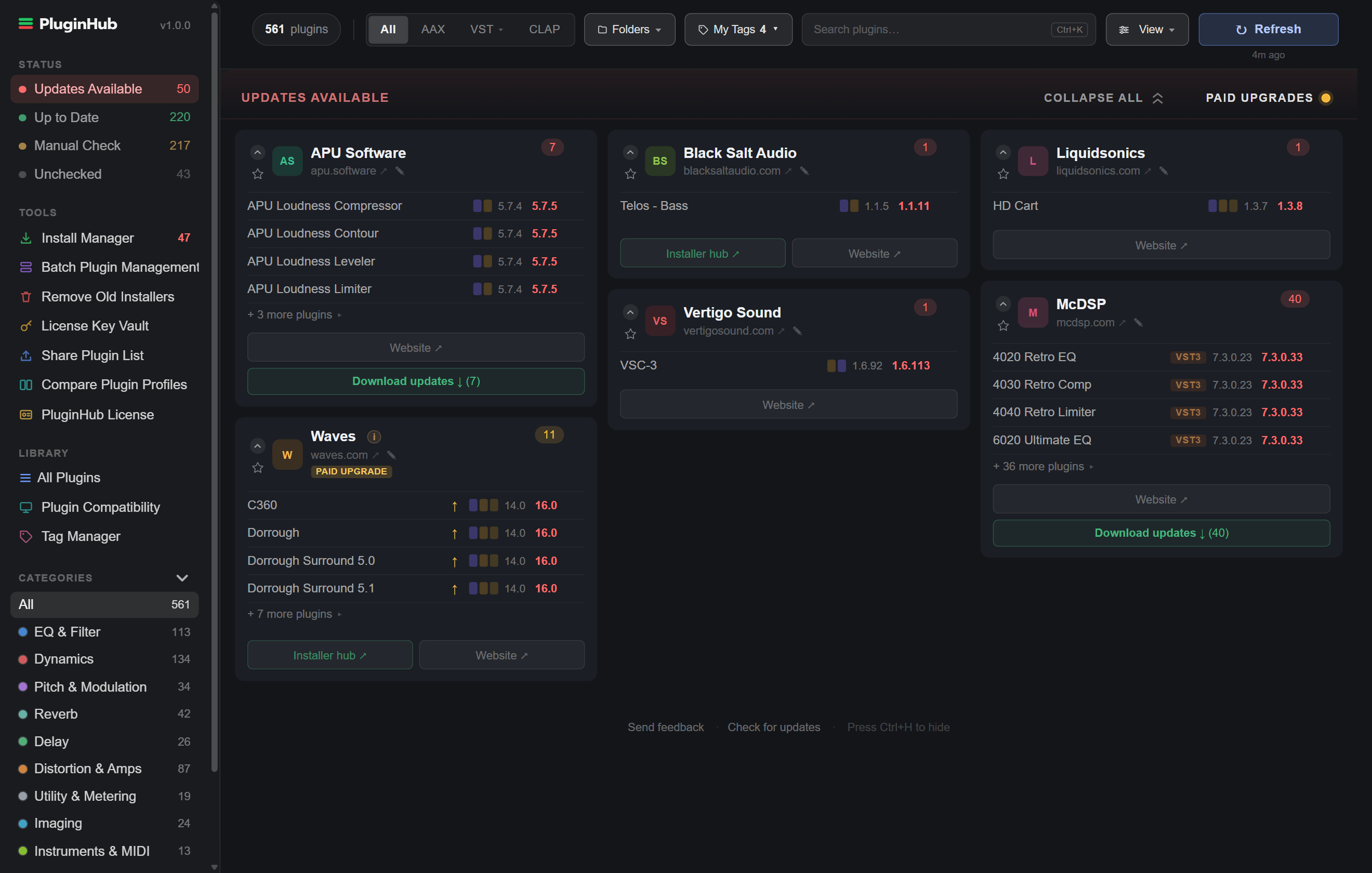Open Tag Manager tag icon
The width and height of the screenshot is (1372, 873).
(25, 536)
